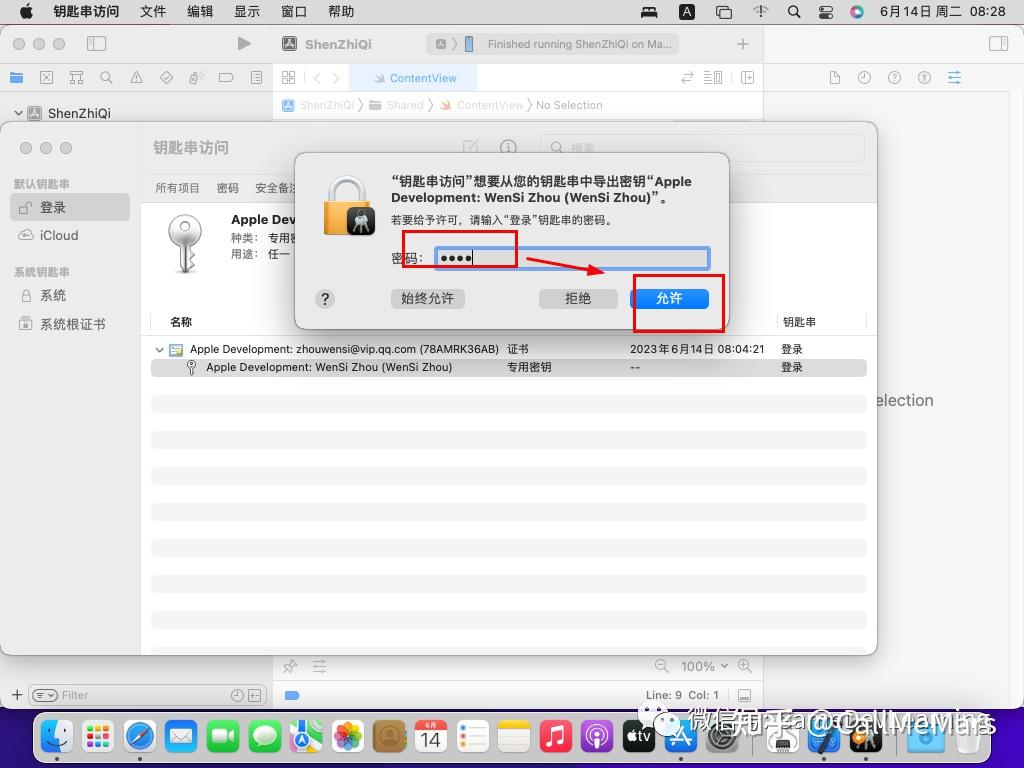Open the file inspector tab in Xcode
This screenshot has width=1024, height=768.
[x=835, y=78]
